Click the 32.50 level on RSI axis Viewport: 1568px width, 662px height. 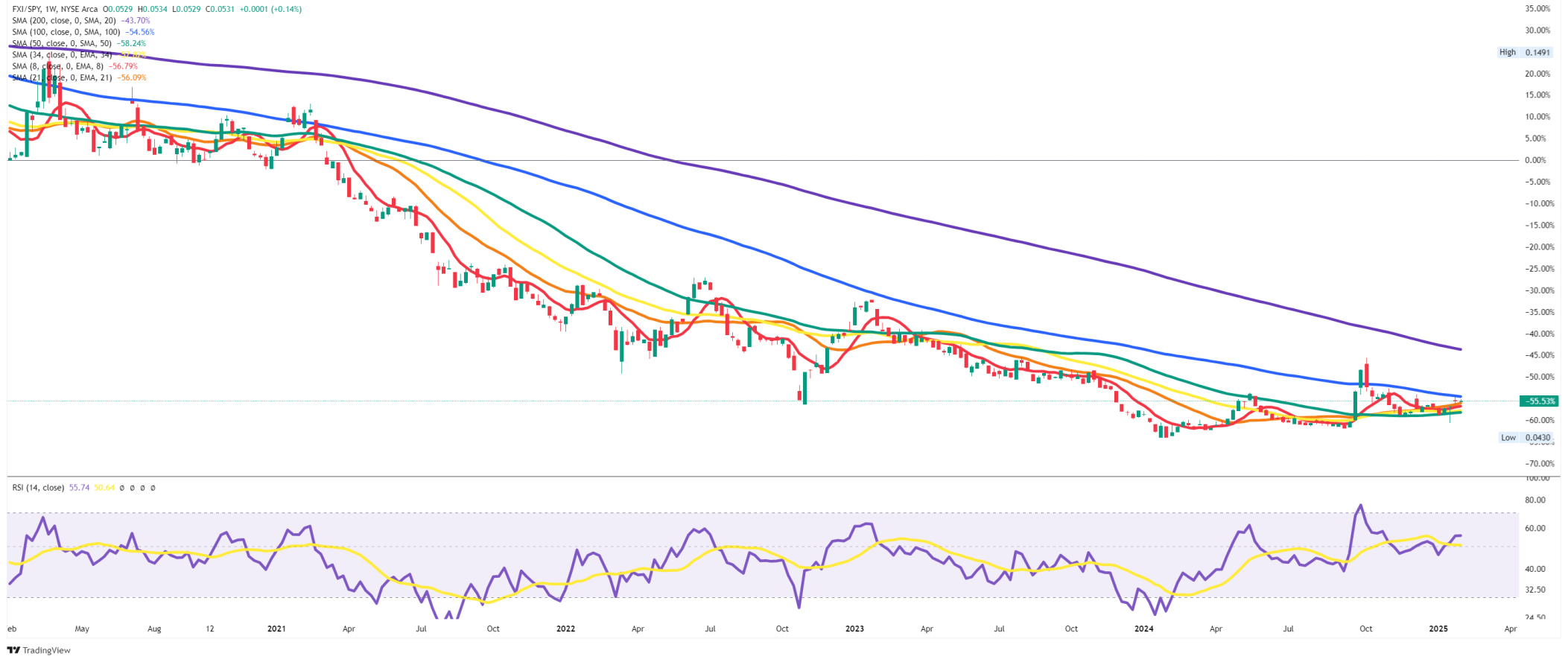pos(1535,590)
